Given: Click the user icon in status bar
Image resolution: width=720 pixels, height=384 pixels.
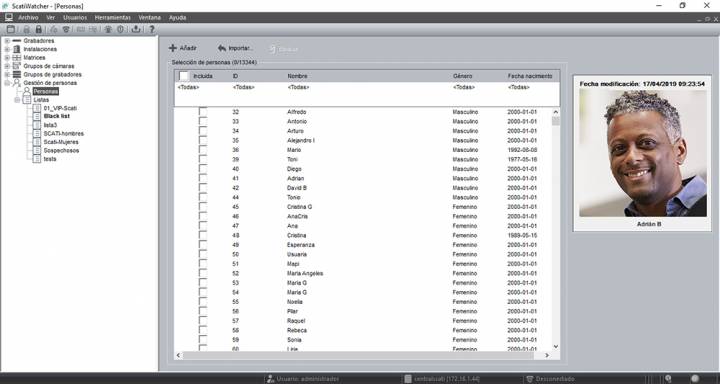Looking at the screenshot, I should point(270,379).
